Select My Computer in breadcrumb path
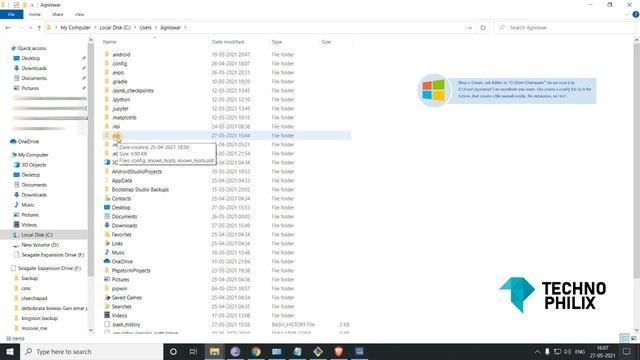This screenshot has height=360, width=640. tap(76, 28)
